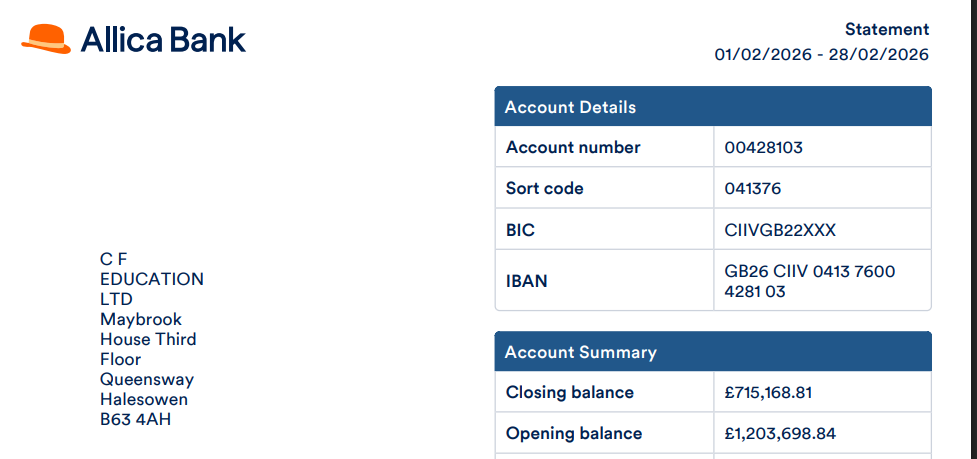
Task: Click the B63 4AH postcode line
Action: tap(135, 419)
